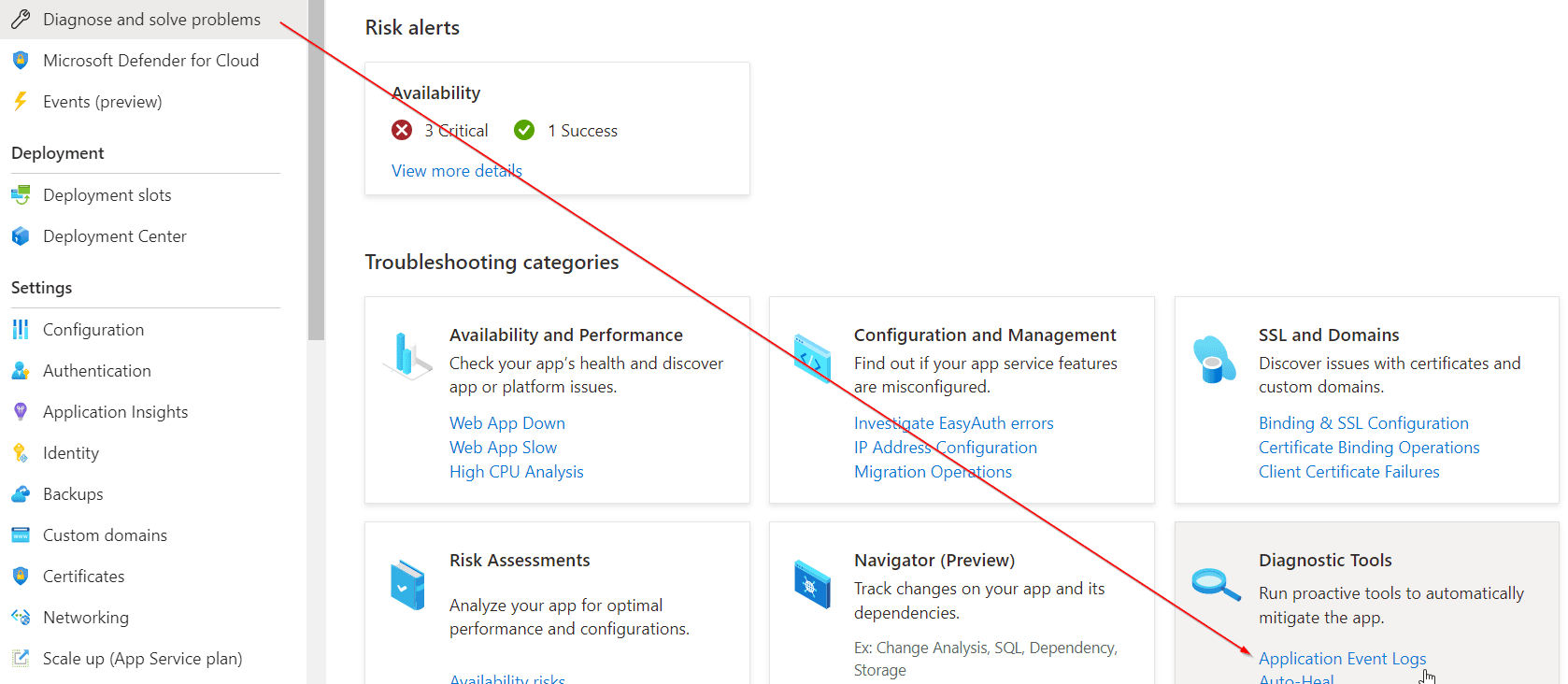Screen dimensions: 1568x684
Task: Click the Networking icon
Action: (x=21, y=617)
